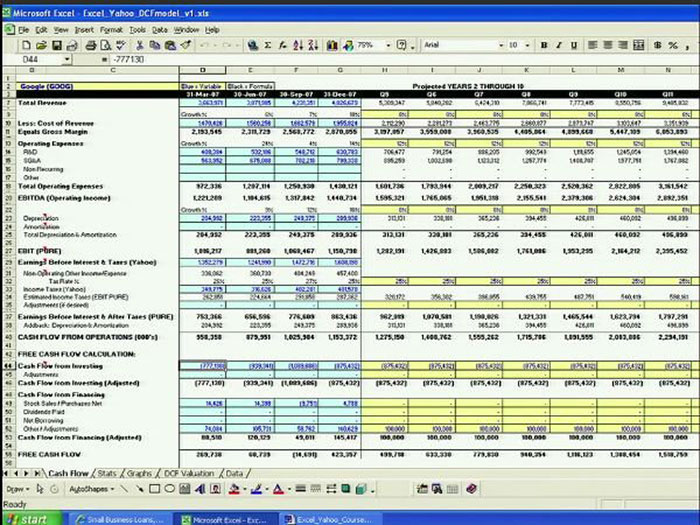700x525 pixels.
Task: Click the Insert Hyperlink globe icon
Action: click(253, 45)
